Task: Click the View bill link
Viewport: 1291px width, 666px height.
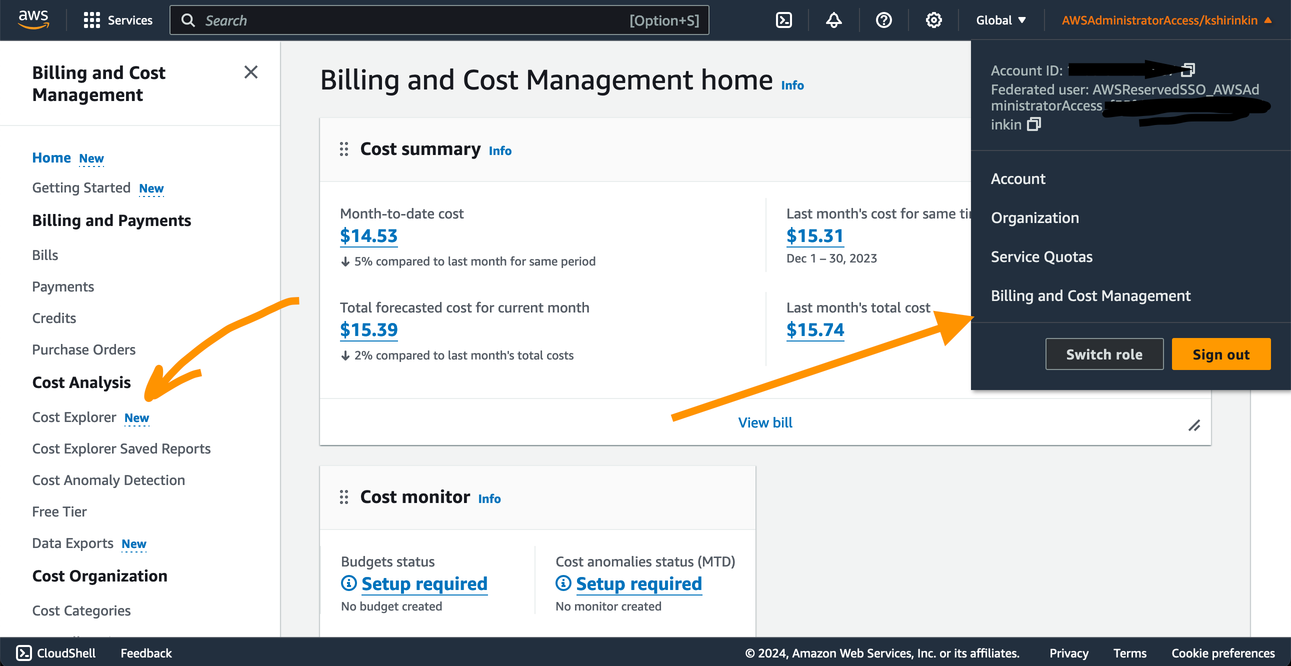Action: click(765, 423)
